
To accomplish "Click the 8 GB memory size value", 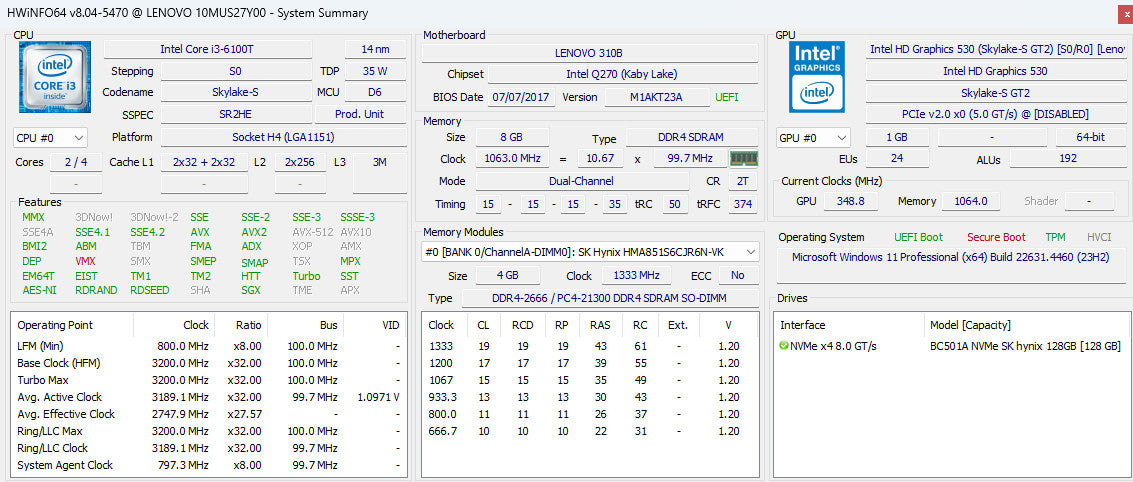I will click(x=512, y=137).
